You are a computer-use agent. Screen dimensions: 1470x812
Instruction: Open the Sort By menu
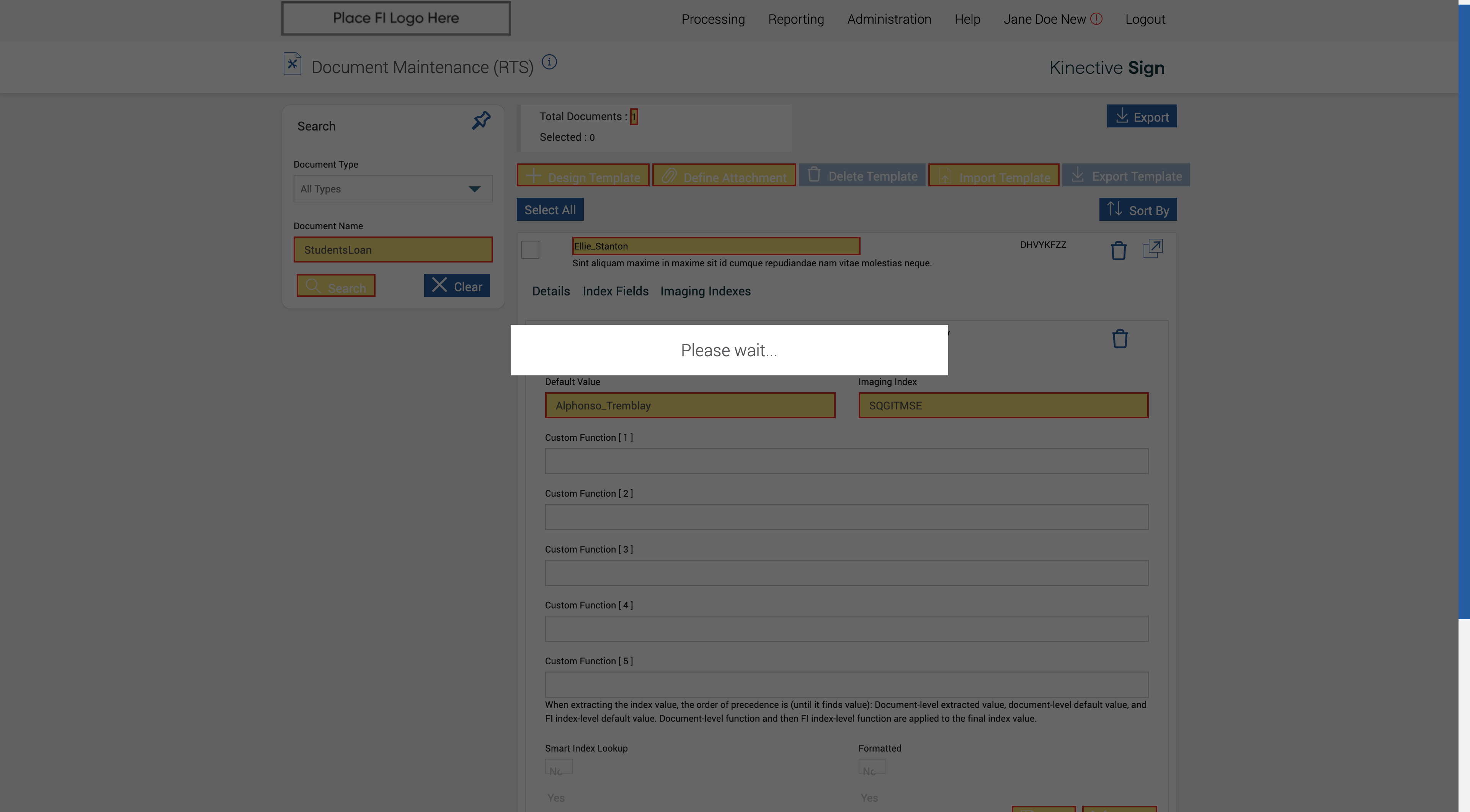(x=1137, y=210)
